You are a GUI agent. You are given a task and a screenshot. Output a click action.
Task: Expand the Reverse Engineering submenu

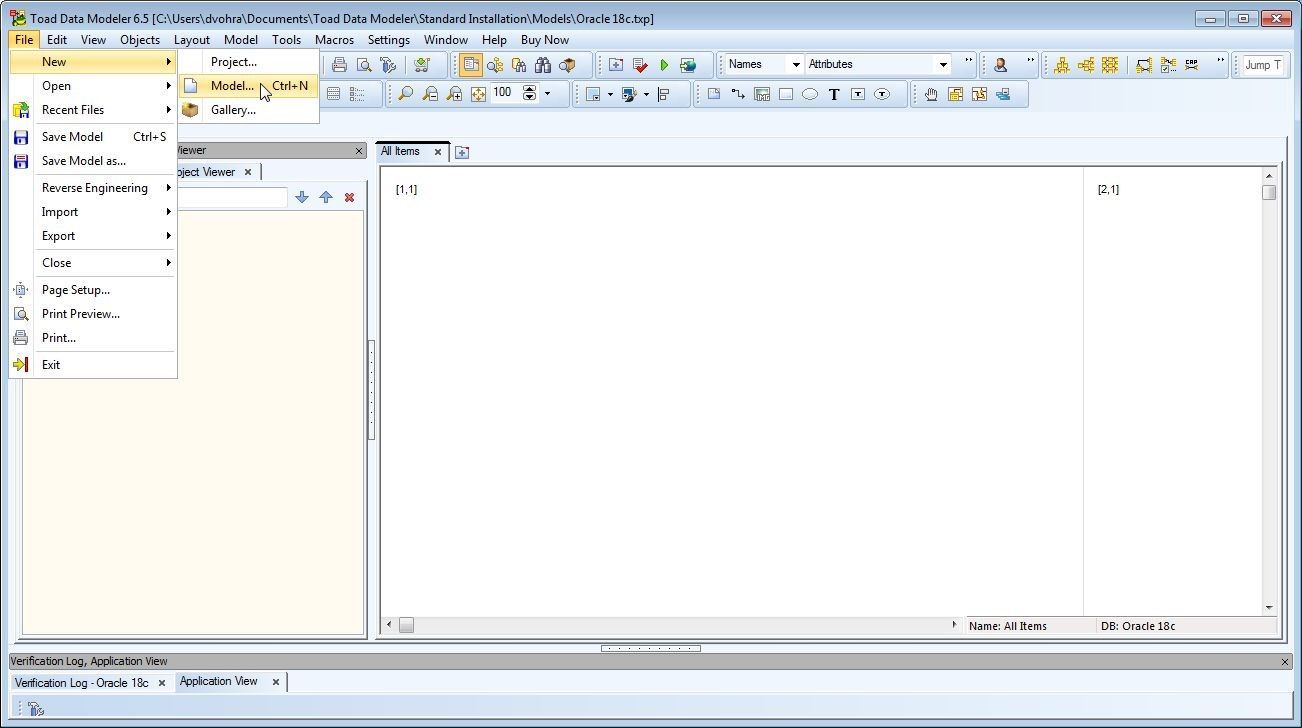[x=93, y=188]
